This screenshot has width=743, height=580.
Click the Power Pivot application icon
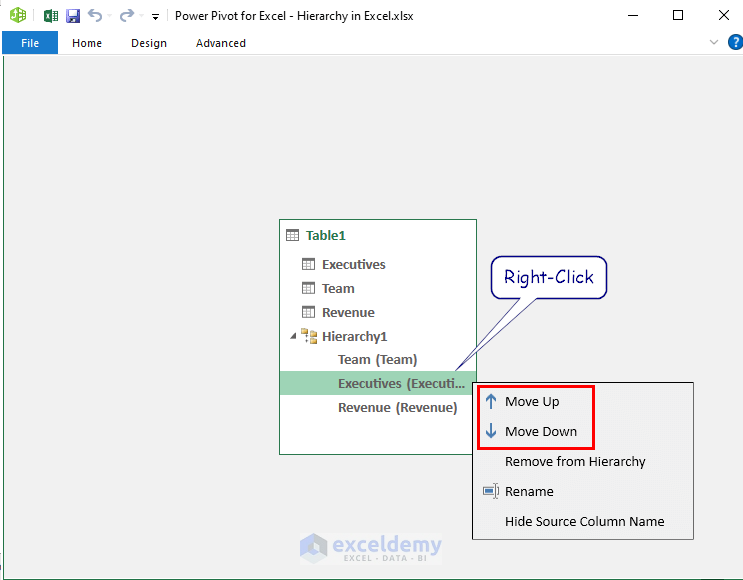coord(18,15)
